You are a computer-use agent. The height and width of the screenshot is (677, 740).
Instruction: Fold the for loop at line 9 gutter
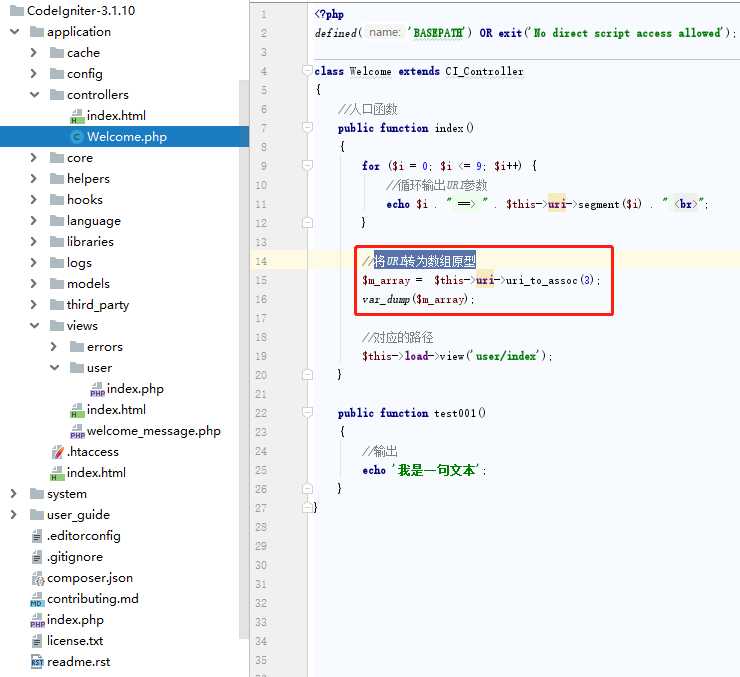[x=307, y=165]
